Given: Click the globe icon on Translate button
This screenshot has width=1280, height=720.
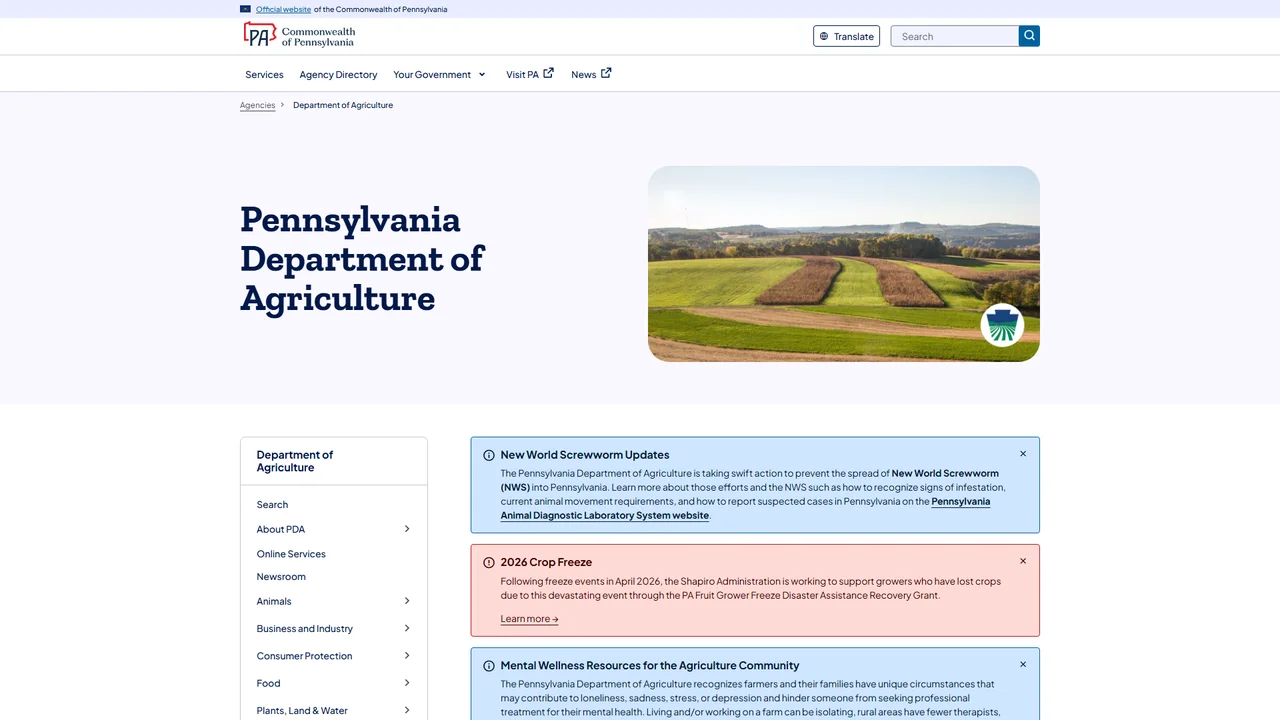Looking at the screenshot, I should 824,36.
